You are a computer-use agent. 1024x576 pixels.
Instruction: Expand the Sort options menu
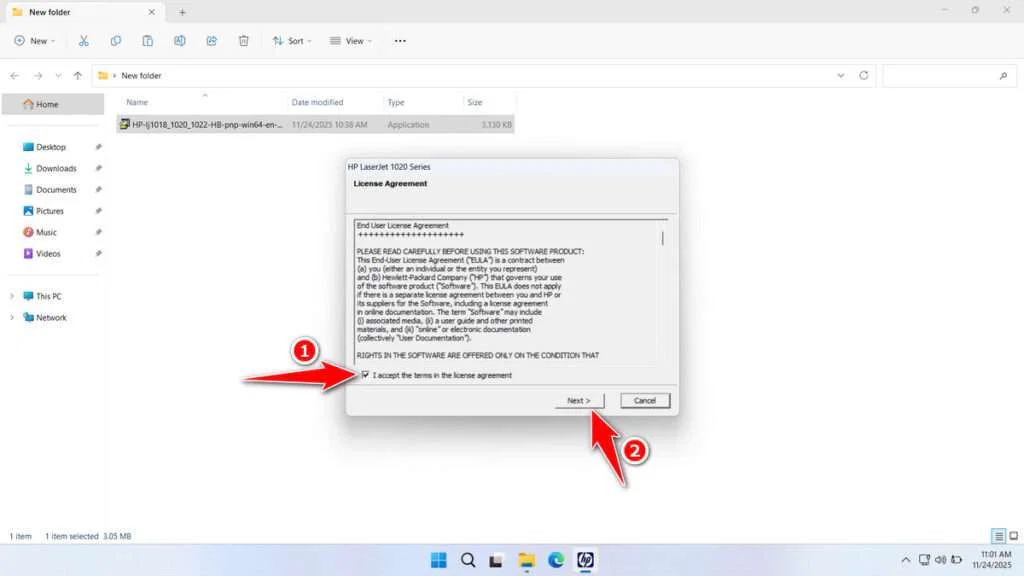[292, 40]
